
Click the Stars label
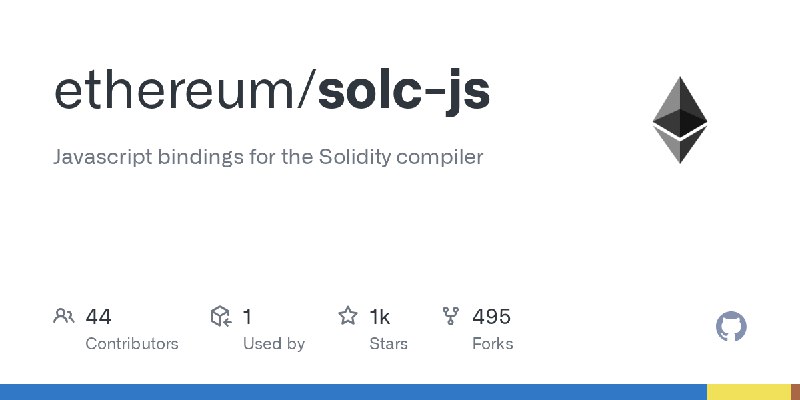(x=388, y=343)
